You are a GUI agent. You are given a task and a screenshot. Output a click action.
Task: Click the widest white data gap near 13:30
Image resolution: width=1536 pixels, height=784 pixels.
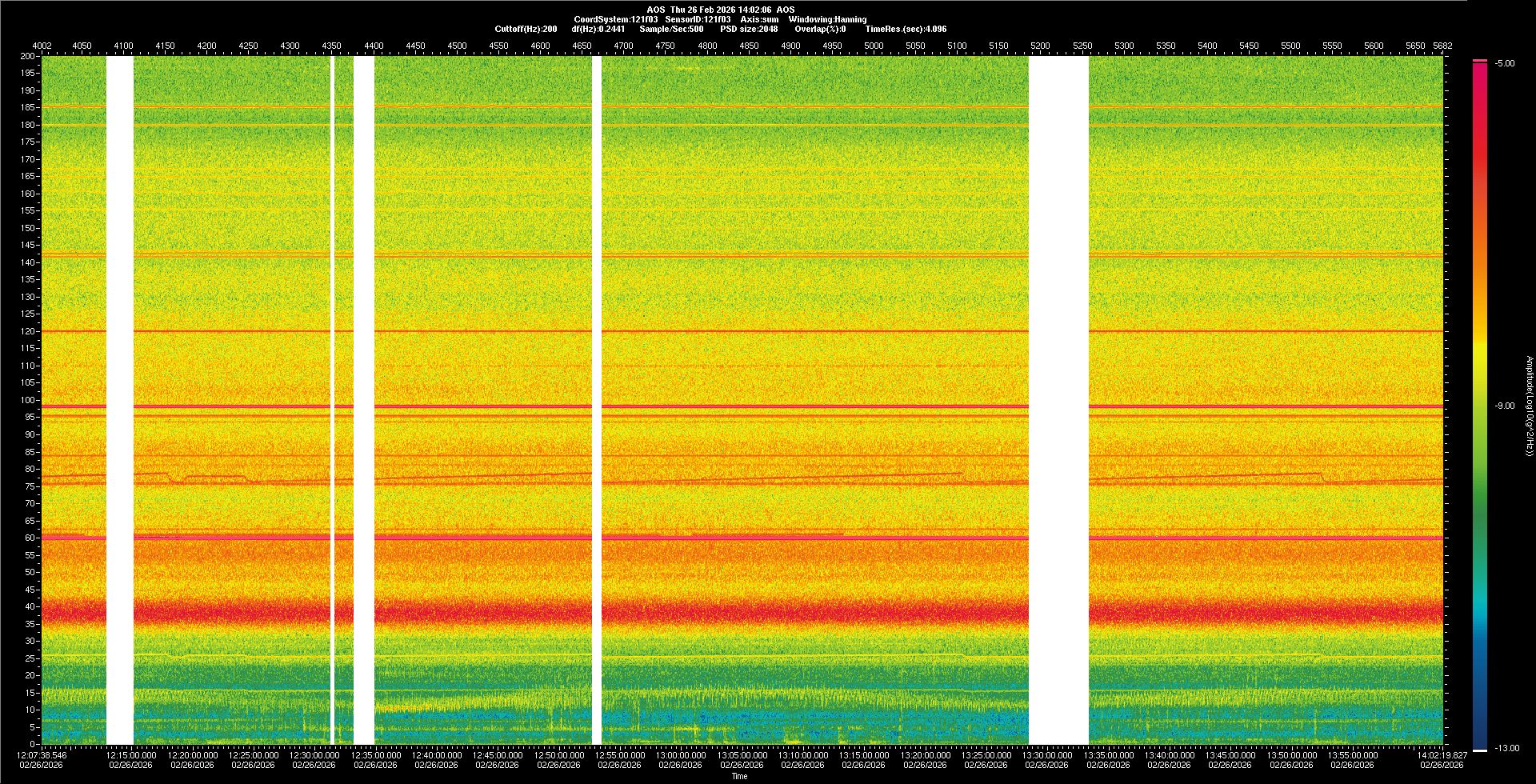(1058, 400)
